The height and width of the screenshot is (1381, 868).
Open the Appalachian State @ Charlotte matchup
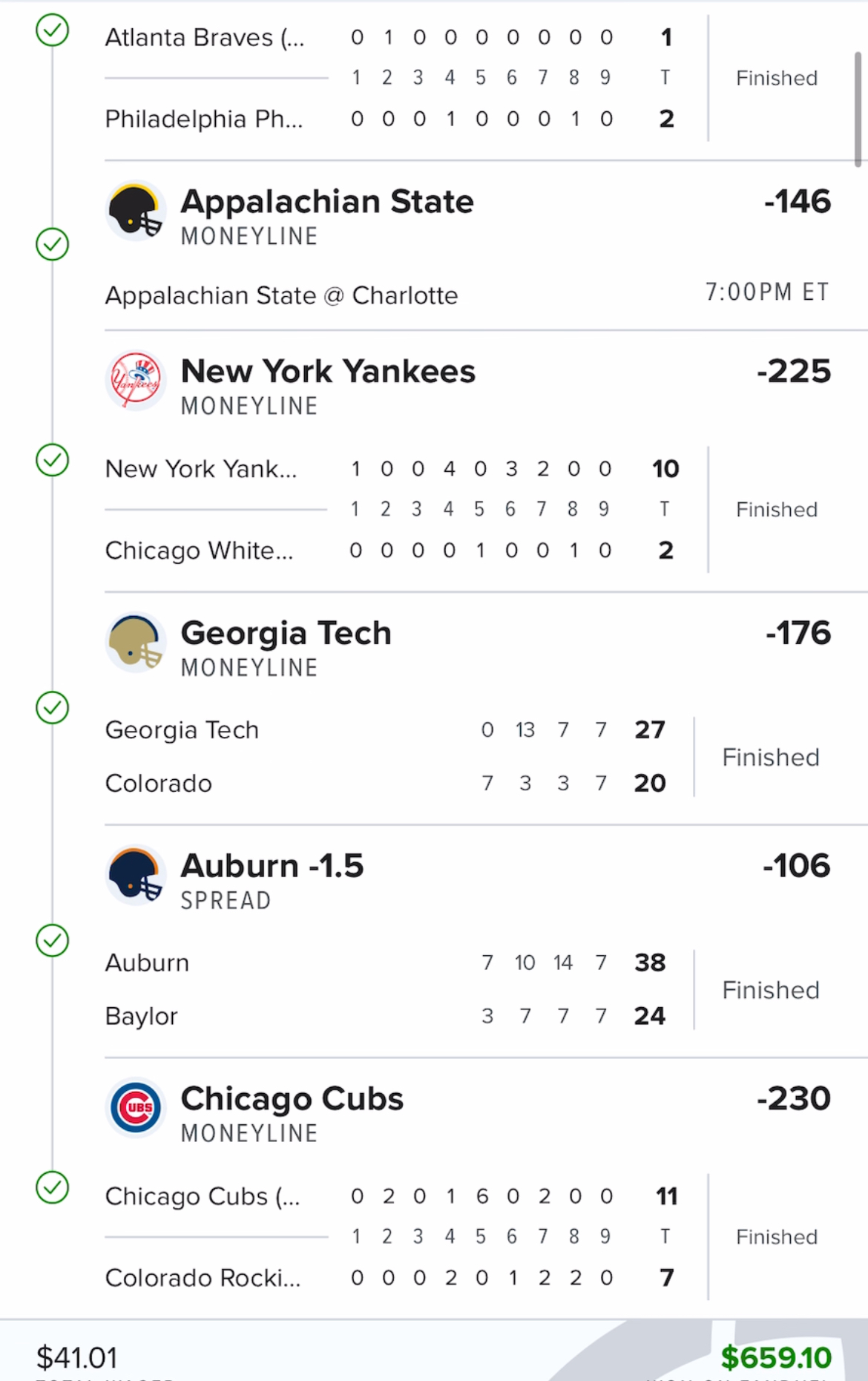[x=281, y=295]
